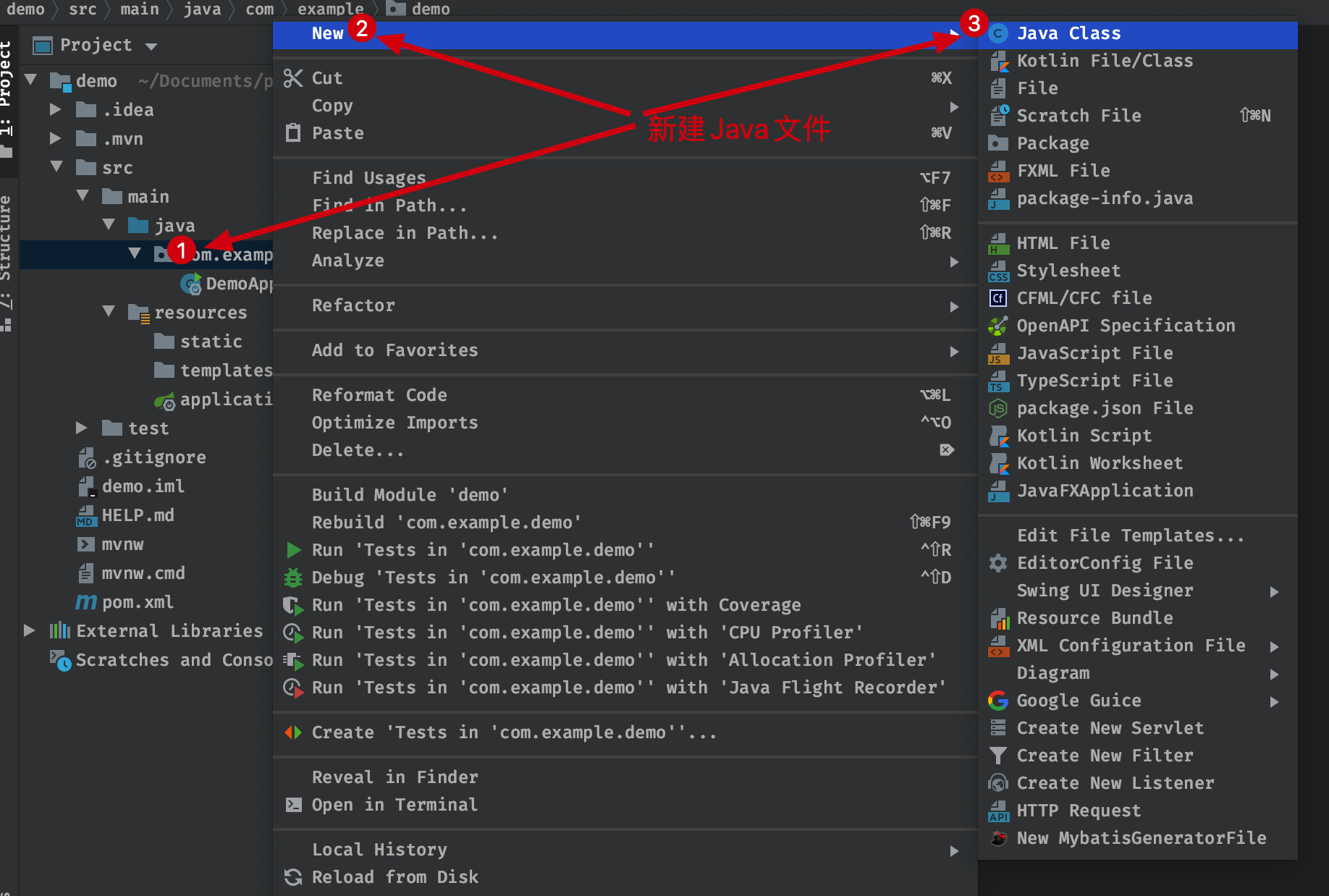The image size is (1329, 896).
Task: Open the Local History submenu
Action: (625, 850)
